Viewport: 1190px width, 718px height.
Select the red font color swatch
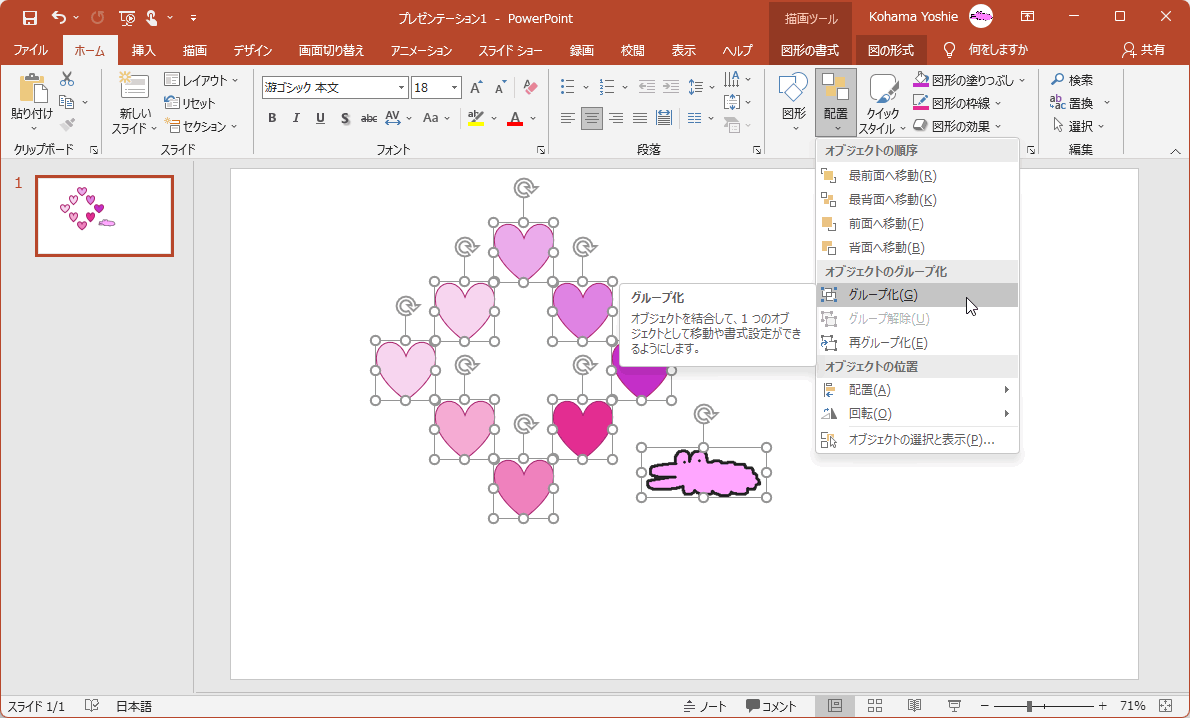click(513, 117)
